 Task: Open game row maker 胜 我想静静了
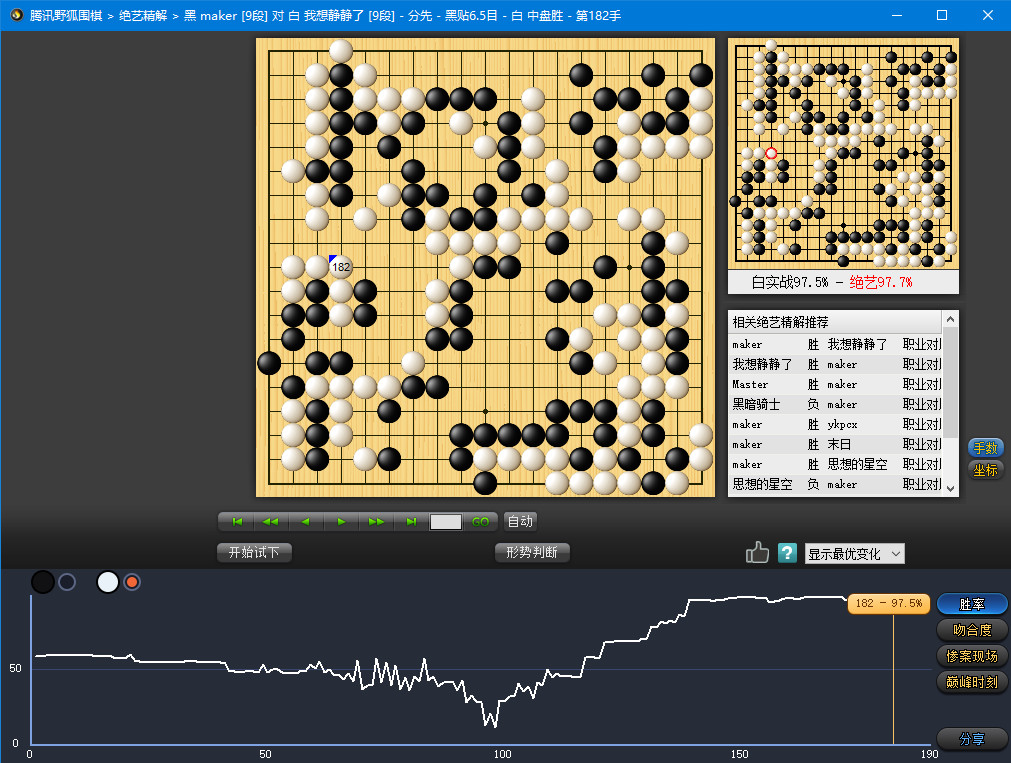point(836,344)
